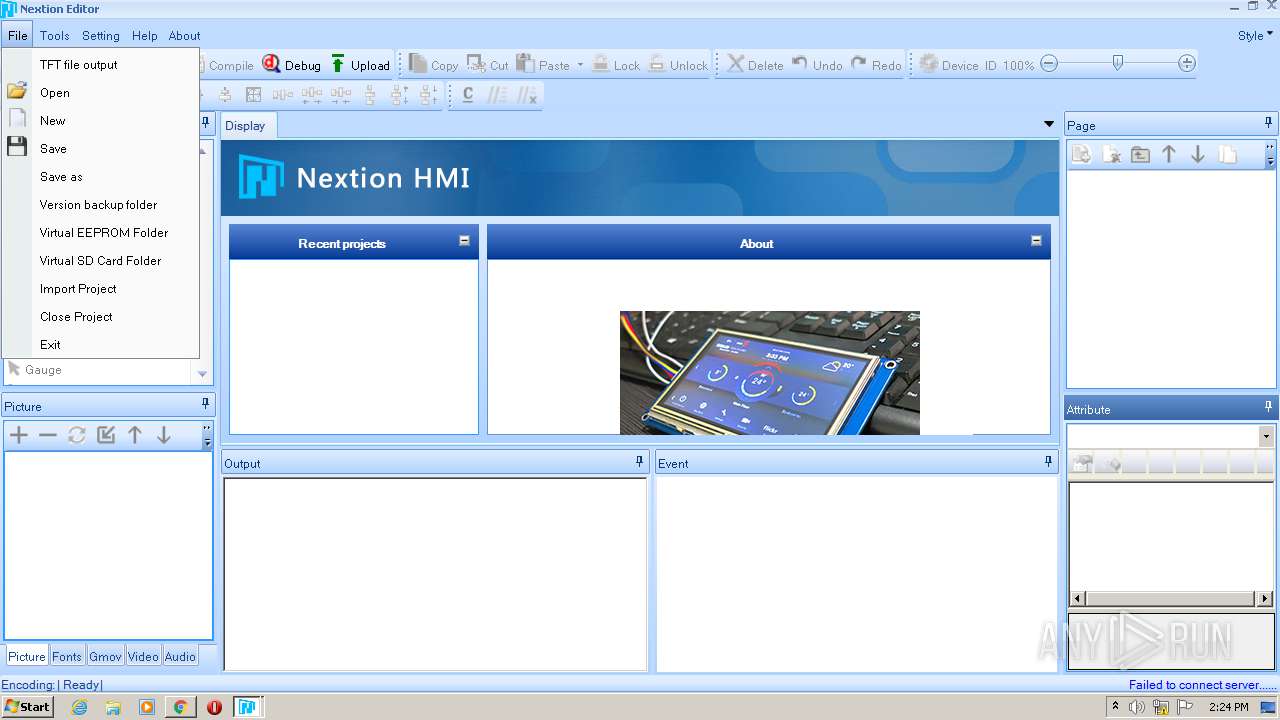The image size is (1280, 720).
Task: Switch to the Gmov tab
Action: (105, 657)
